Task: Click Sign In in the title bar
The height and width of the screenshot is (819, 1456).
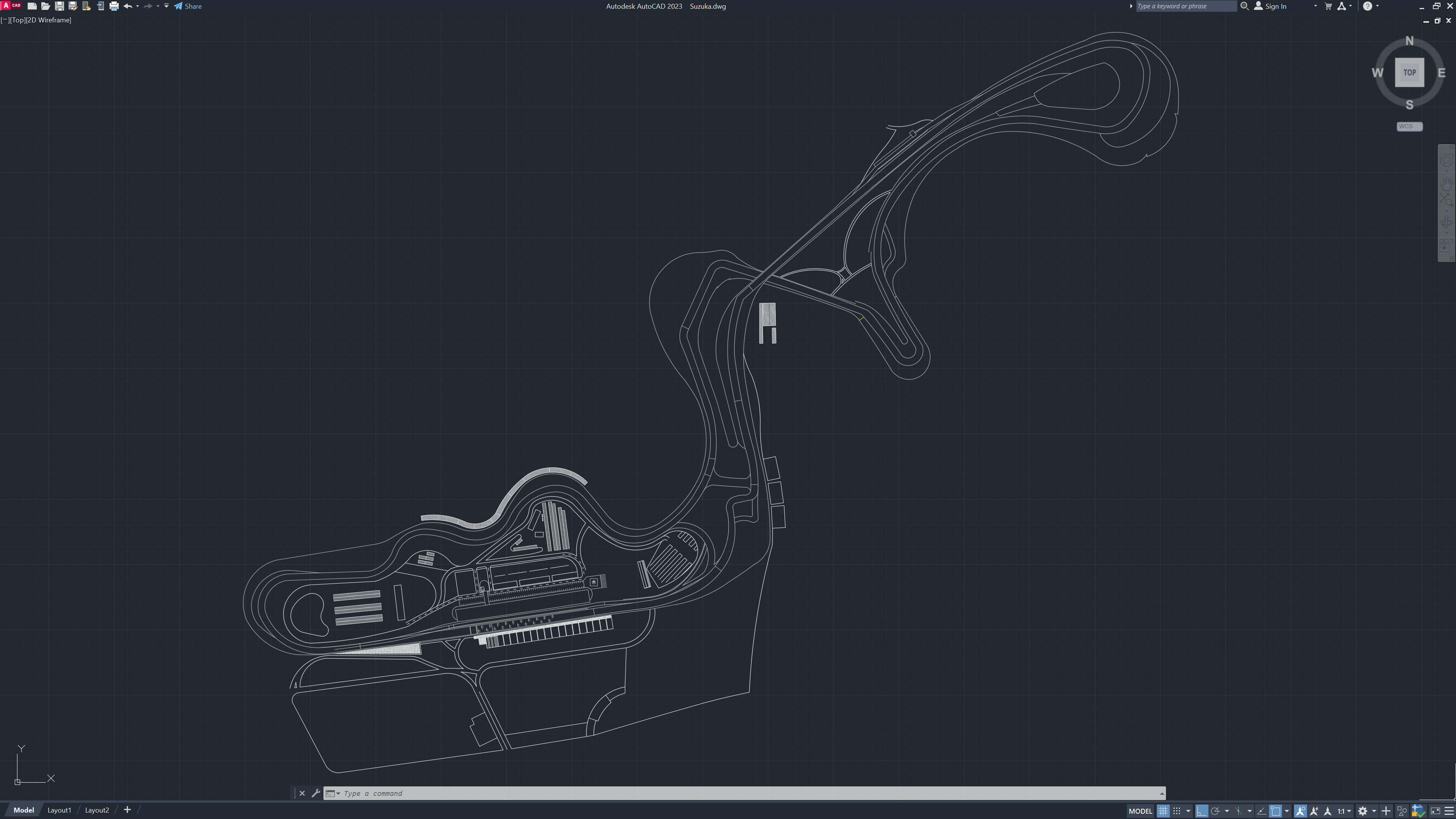Action: (x=1275, y=6)
